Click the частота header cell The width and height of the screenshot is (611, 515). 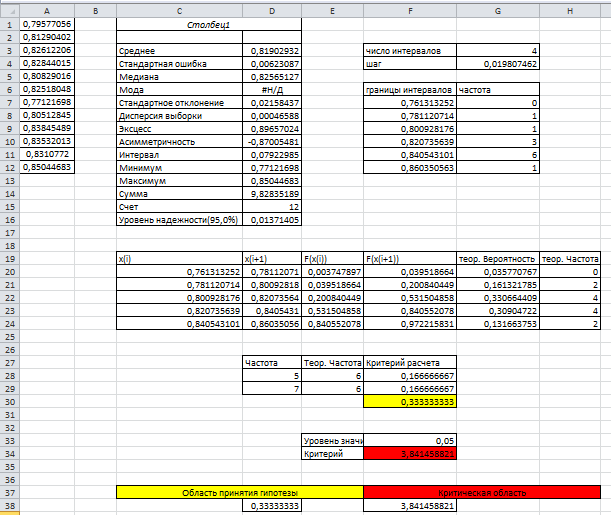click(x=498, y=90)
